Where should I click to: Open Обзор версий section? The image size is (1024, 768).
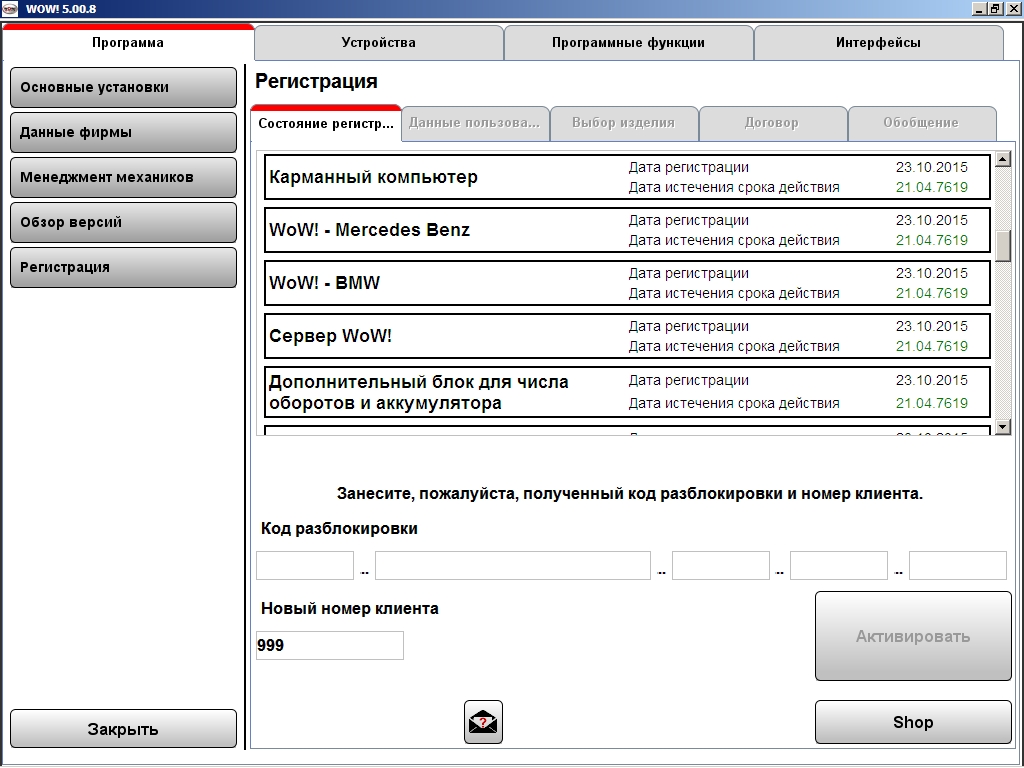[x=123, y=223]
